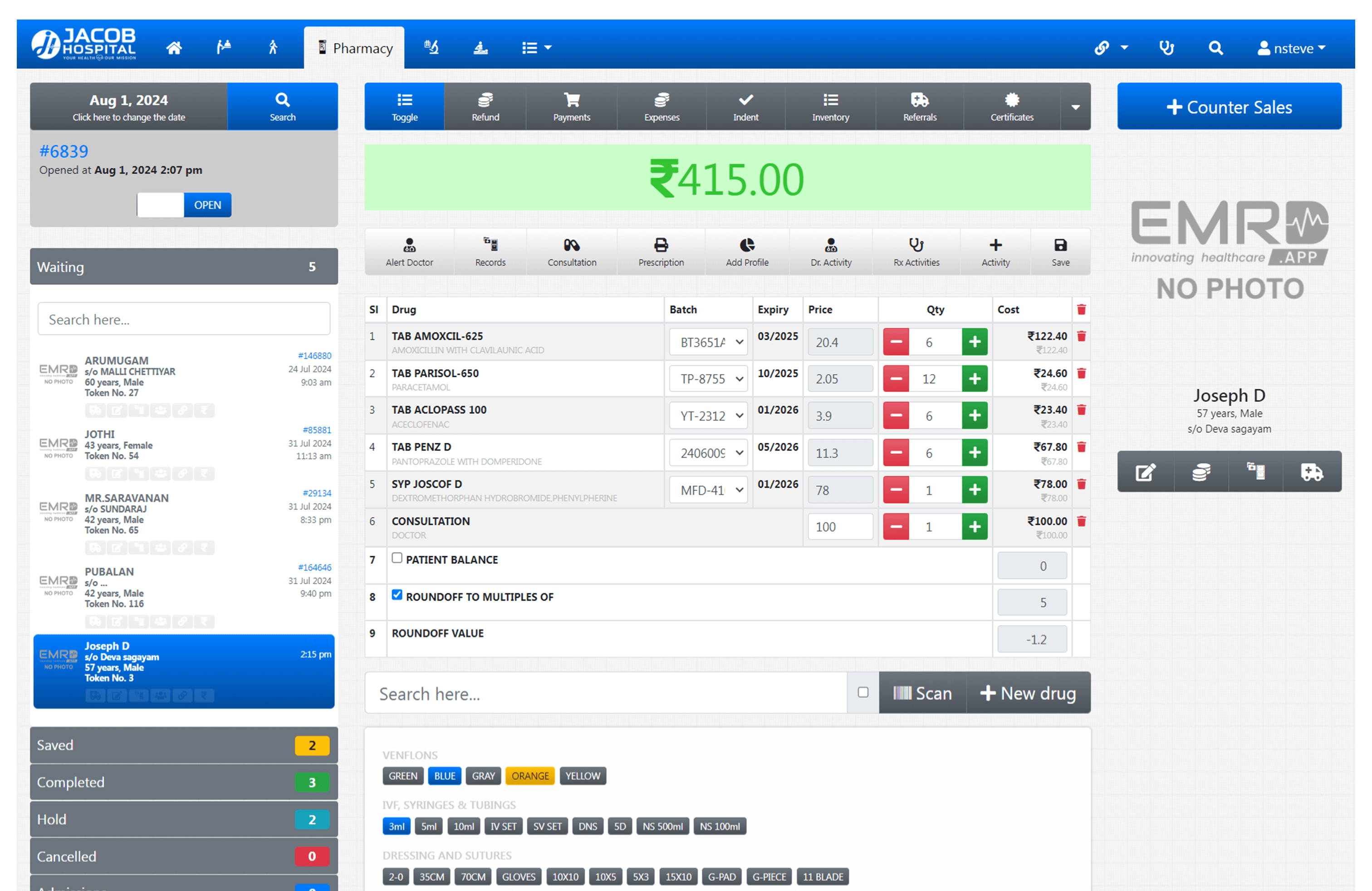Open batch dropdown for TAB AMOXCIL-625

point(708,343)
